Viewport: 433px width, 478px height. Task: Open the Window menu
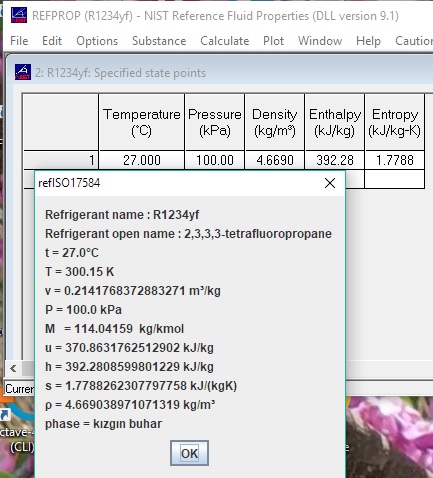(x=320, y=41)
